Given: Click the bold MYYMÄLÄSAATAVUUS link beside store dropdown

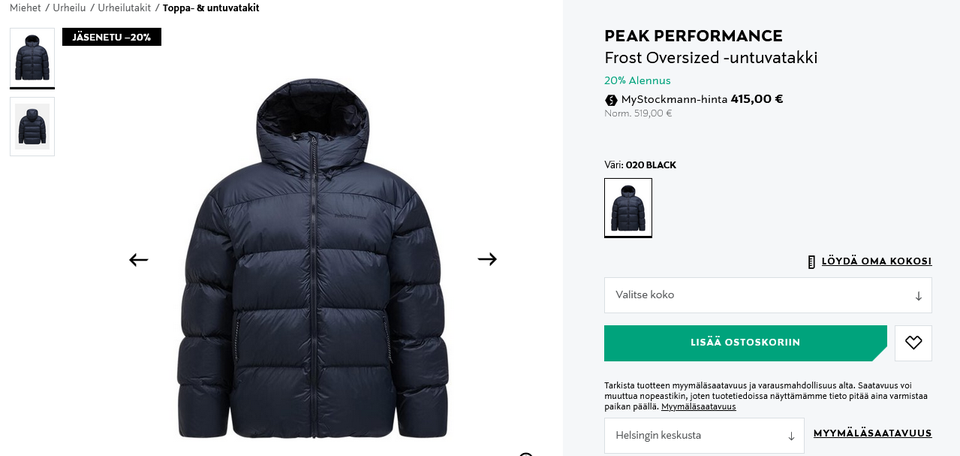Looking at the screenshot, I should click(x=872, y=433).
